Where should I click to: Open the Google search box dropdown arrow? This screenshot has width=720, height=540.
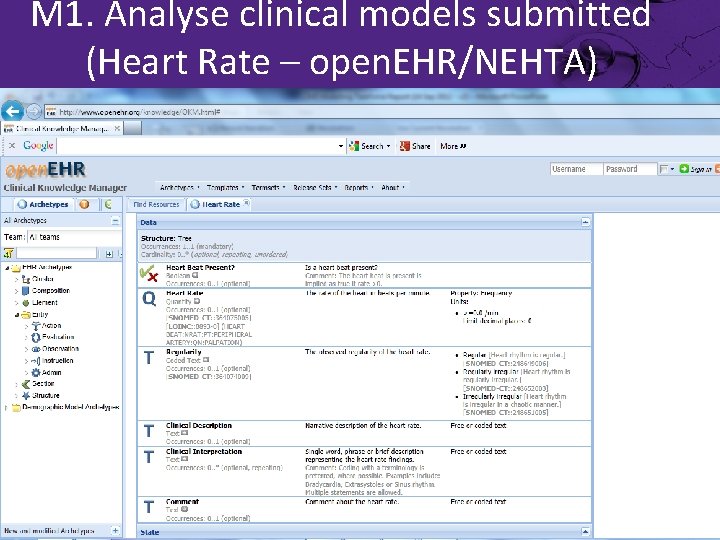(x=341, y=146)
